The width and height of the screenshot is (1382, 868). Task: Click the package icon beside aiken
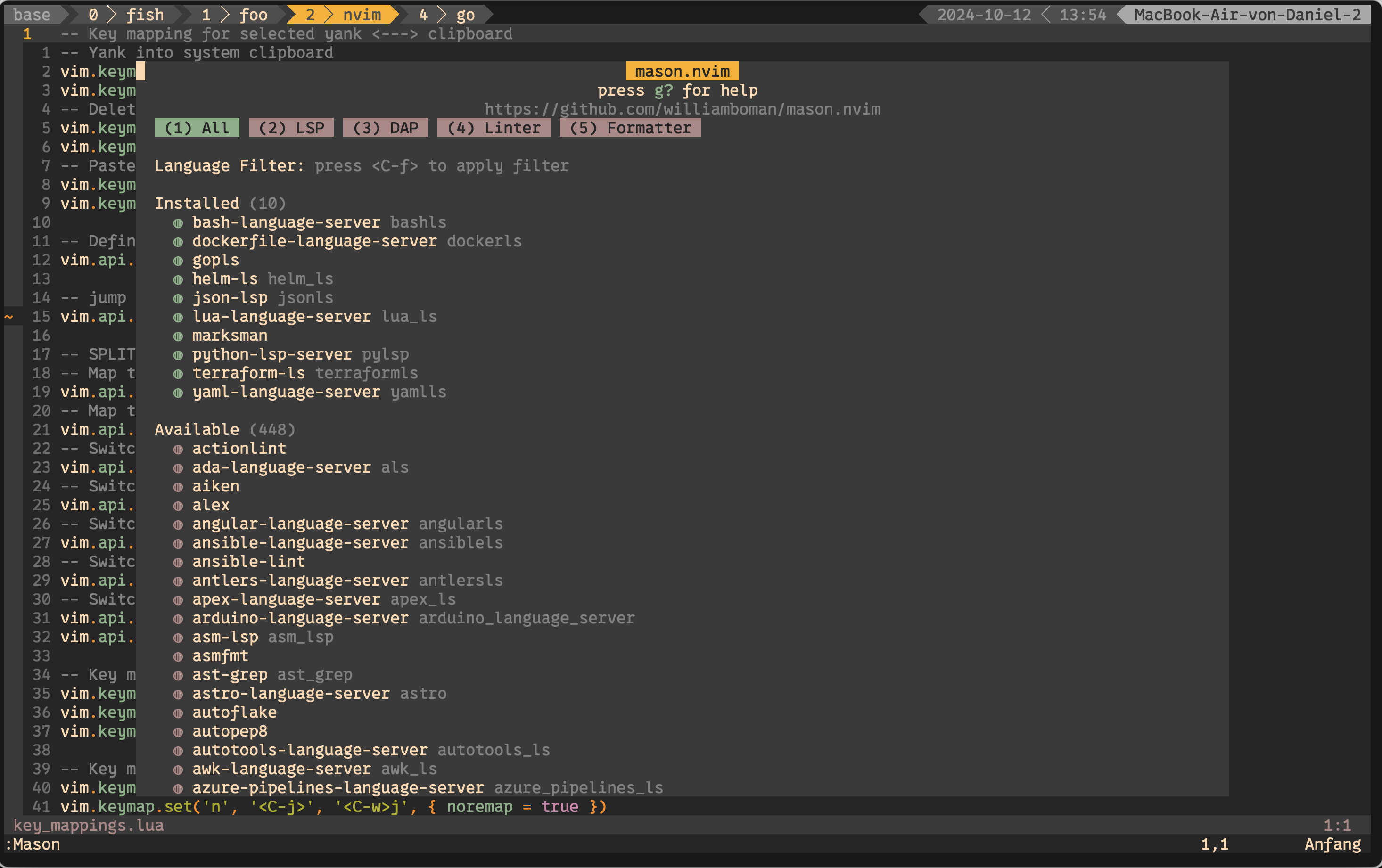pyautogui.click(x=178, y=487)
